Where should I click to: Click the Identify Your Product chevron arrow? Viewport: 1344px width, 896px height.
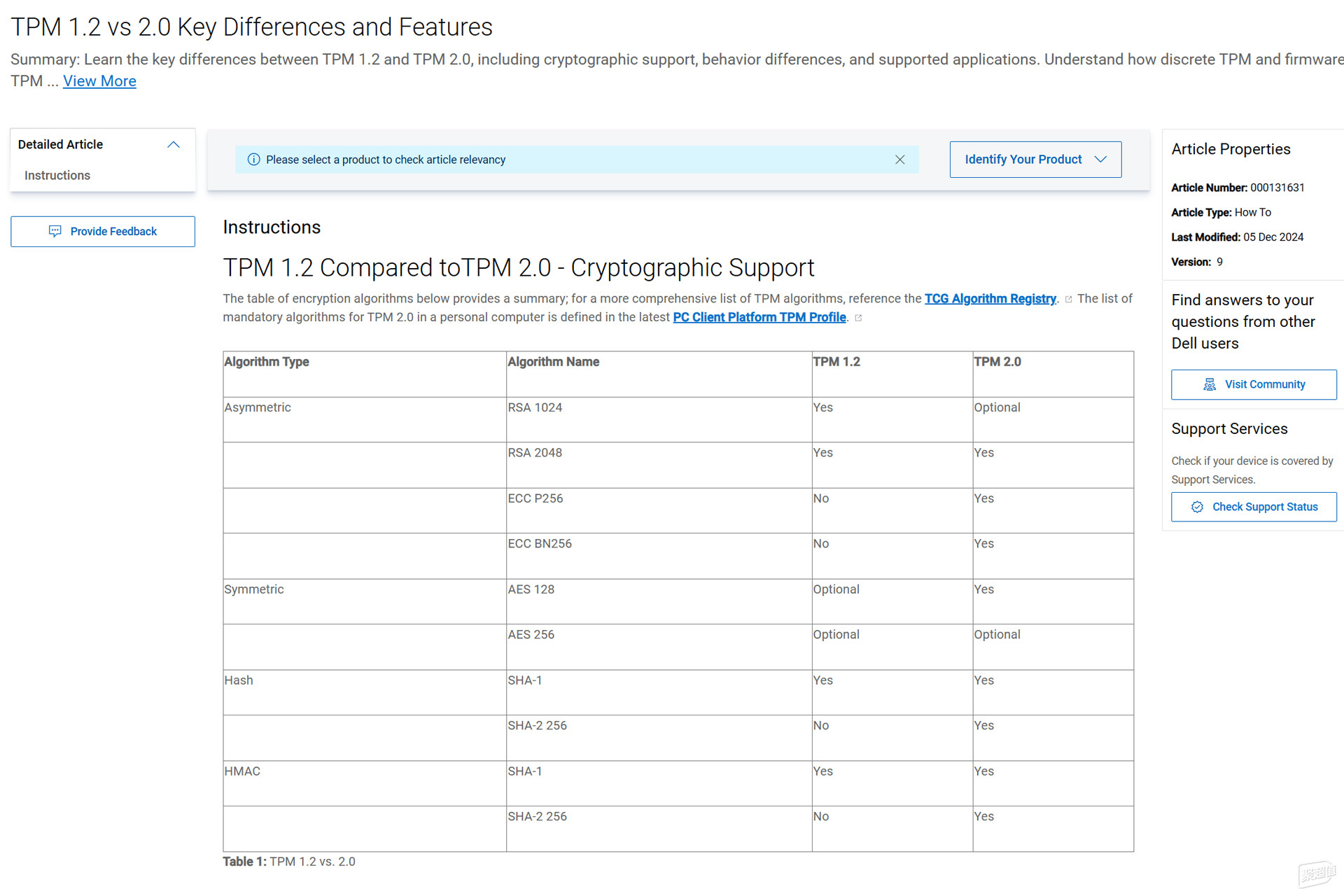(x=1100, y=160)
